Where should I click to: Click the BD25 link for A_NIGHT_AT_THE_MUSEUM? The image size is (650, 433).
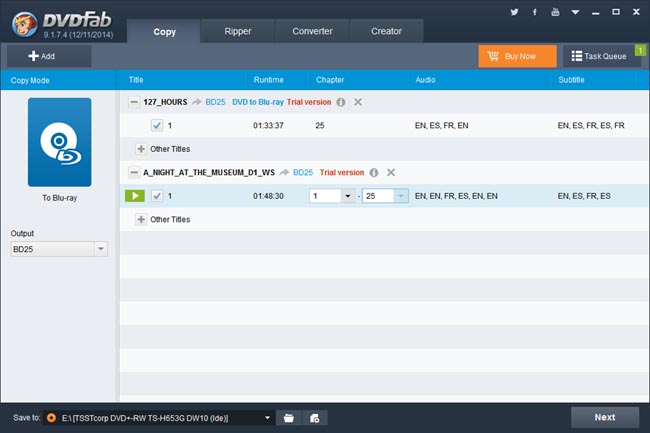pos(303,172)
